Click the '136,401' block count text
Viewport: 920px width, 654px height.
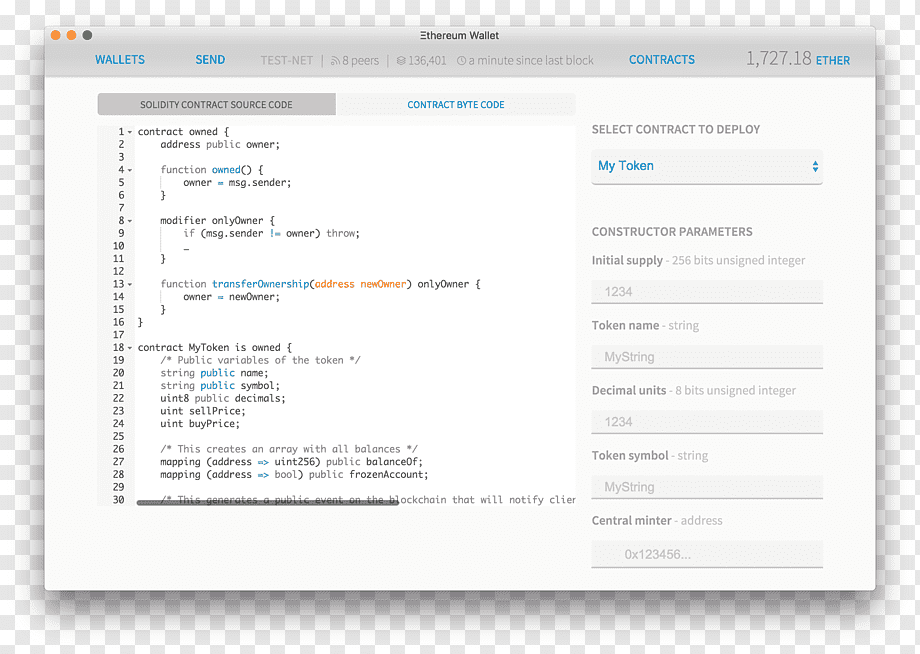click(427, 60)
